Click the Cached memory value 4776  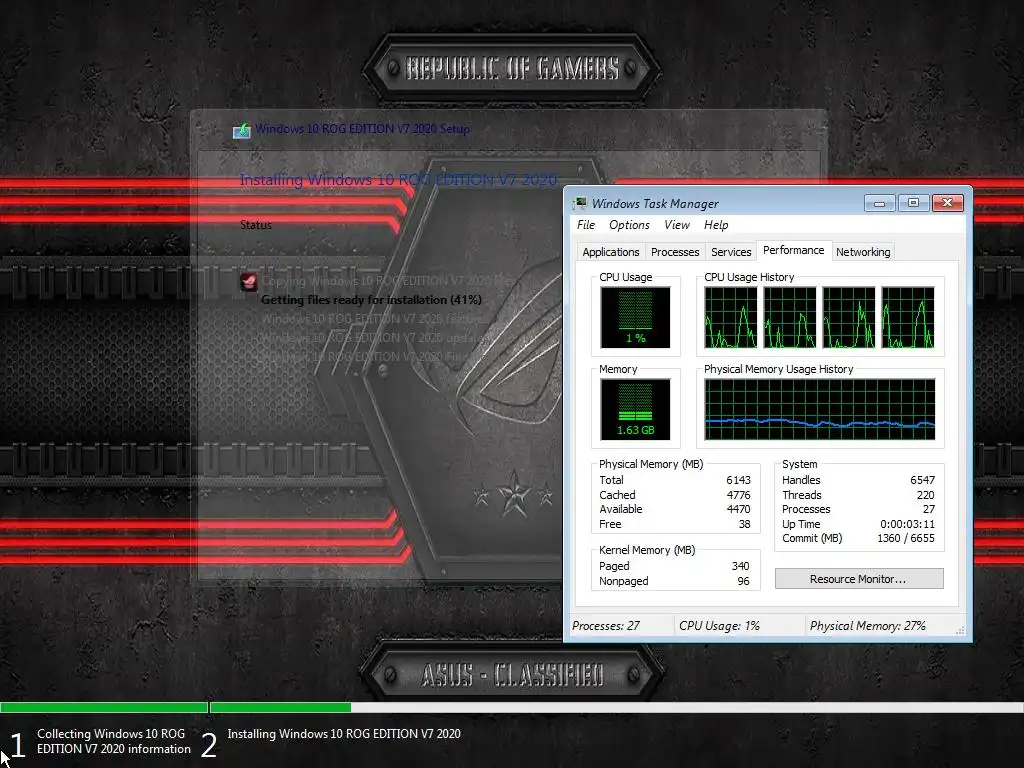coord(738,495)
